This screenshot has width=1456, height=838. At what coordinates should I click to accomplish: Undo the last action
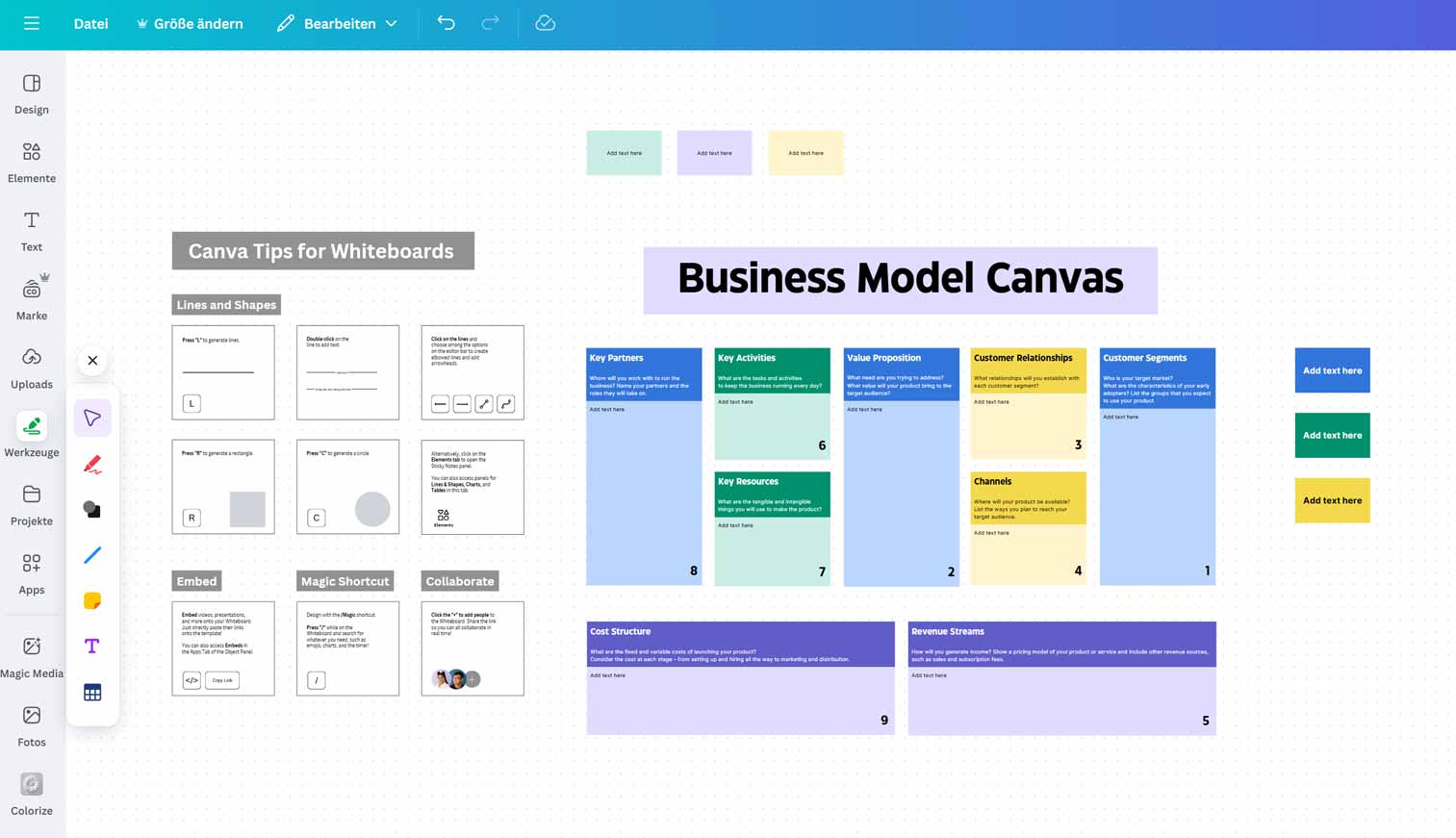click(446, 23)
